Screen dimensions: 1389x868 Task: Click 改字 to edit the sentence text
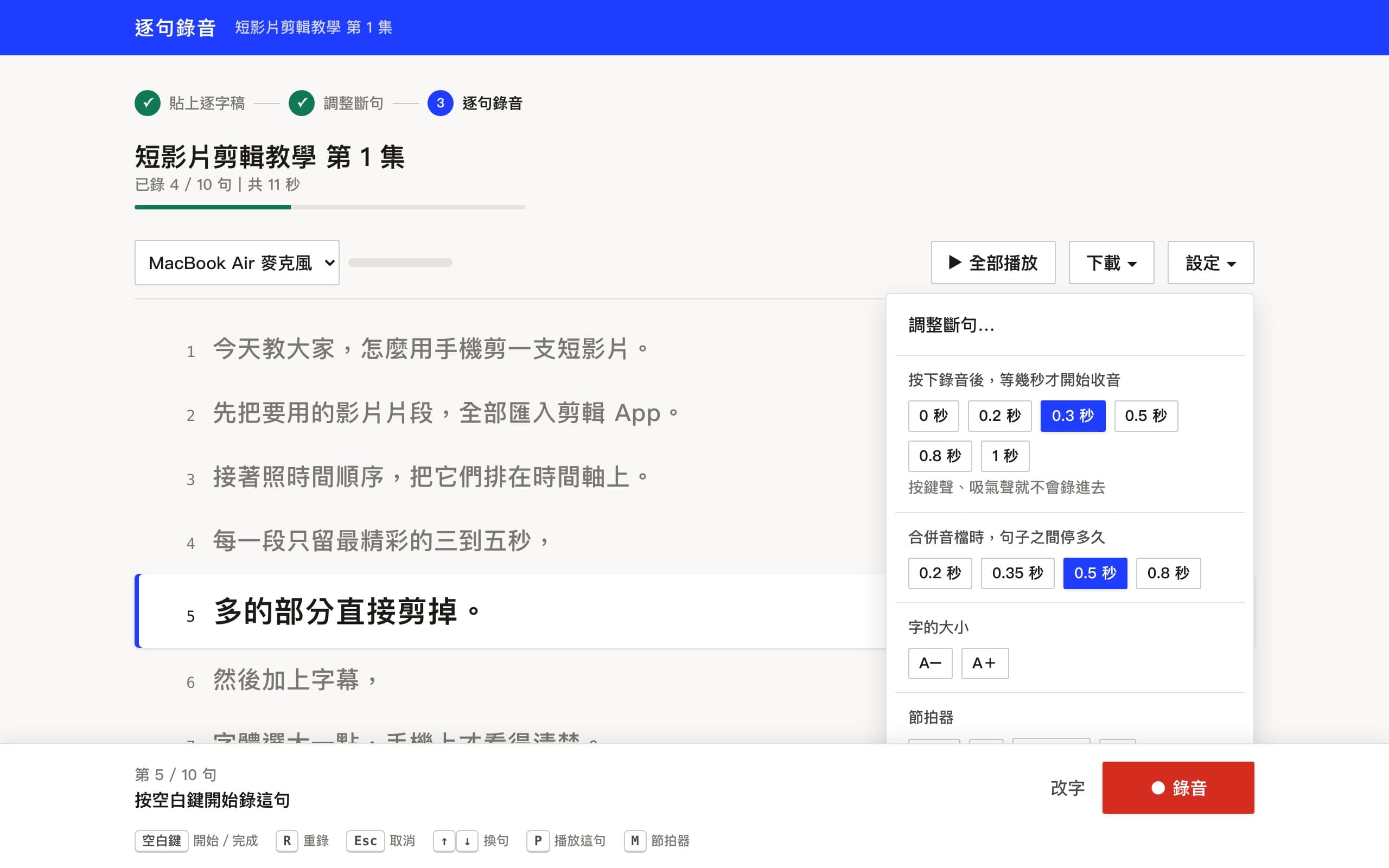point(1067,788)
